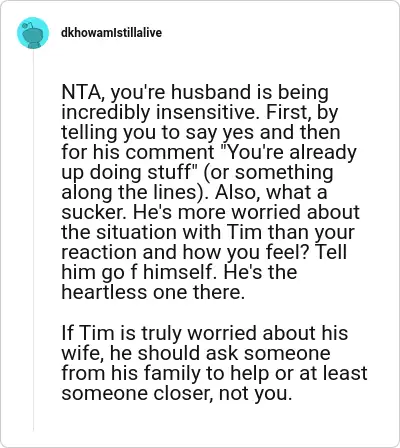Click the line 'telling you to say yes and then'

coord(201,133)
